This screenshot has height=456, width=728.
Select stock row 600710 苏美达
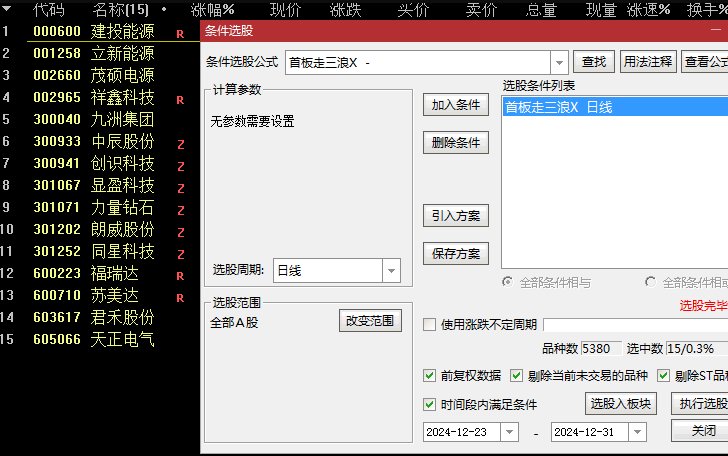(100, 295)
